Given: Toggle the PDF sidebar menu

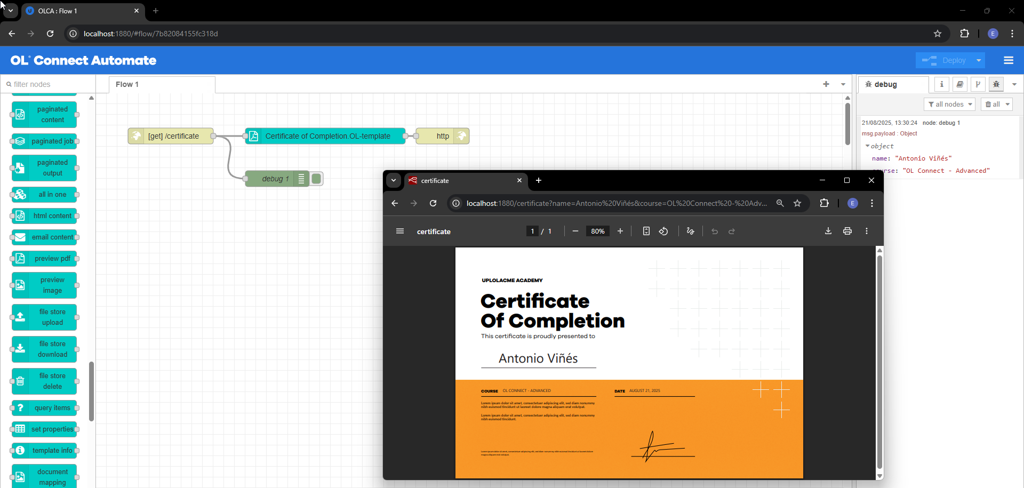Looking at the screenshot, I should point(400,231).
